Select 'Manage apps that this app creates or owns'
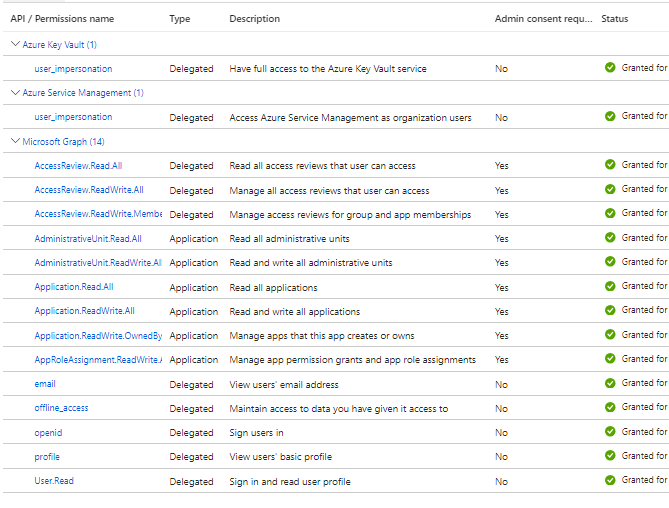This screenshot has height=508, width=669. pos(322,336)
